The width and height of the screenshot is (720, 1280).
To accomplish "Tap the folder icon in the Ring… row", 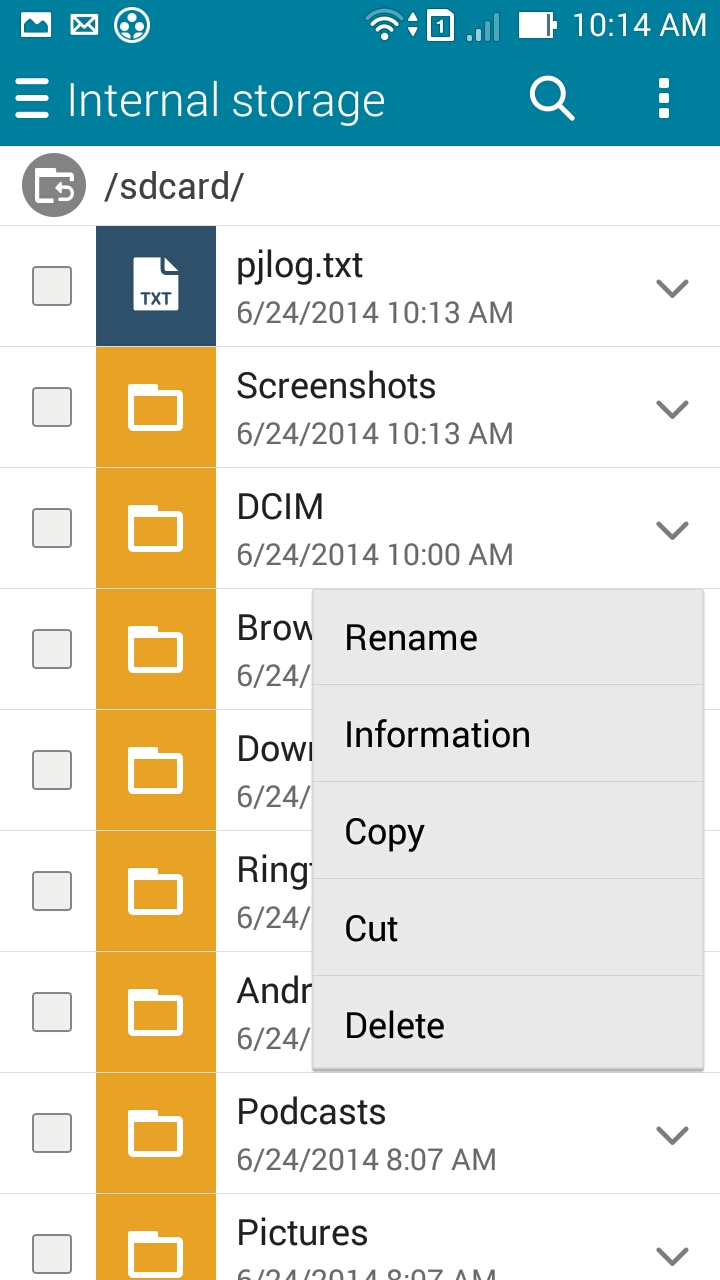I will click(156, 891).
